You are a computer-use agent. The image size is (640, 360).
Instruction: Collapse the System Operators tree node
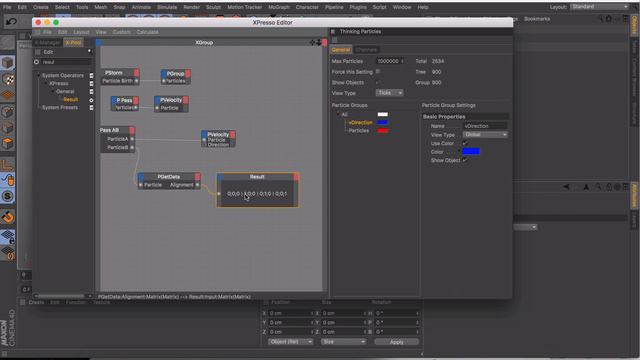click(39, 76)
